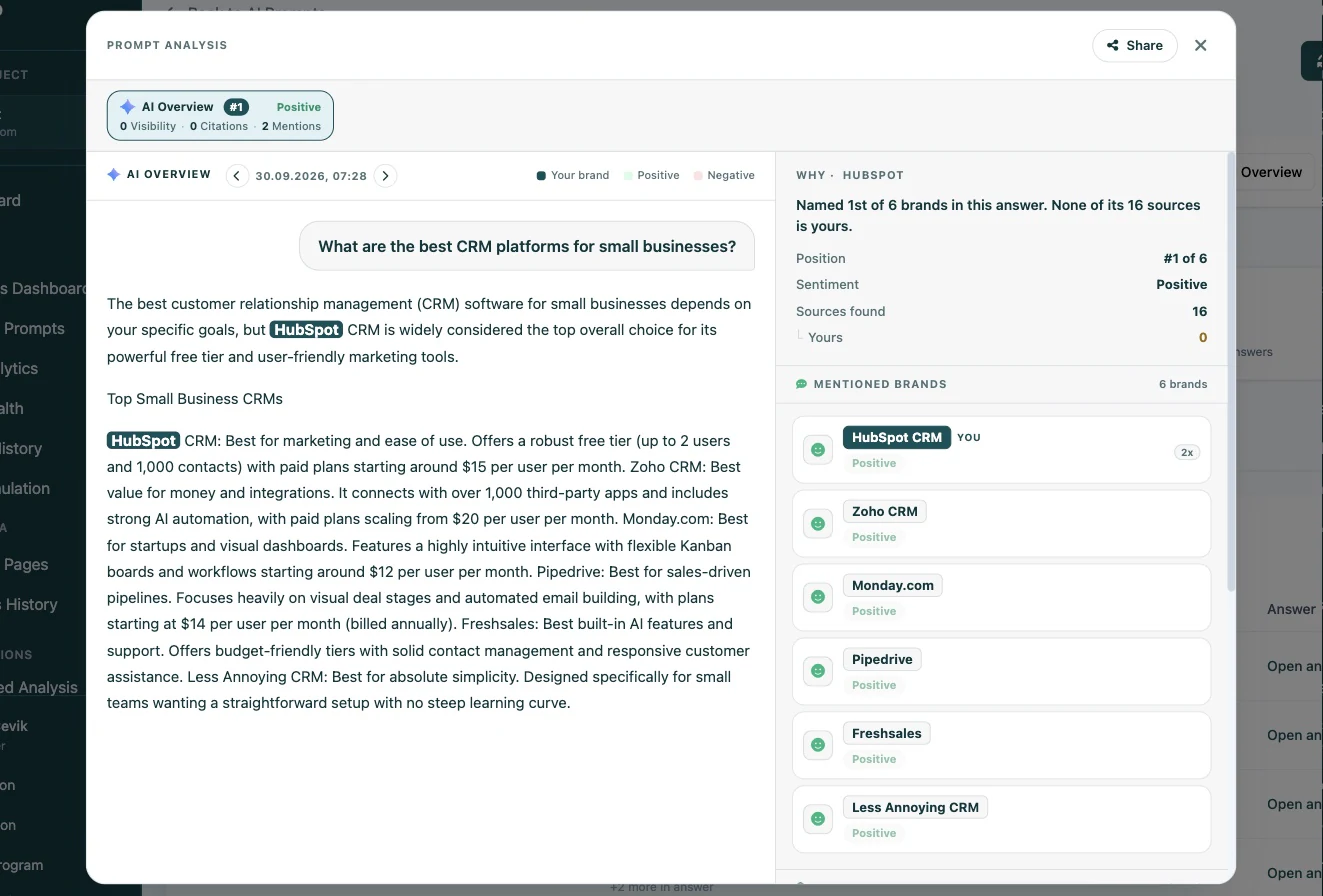Click the smiley icon on the HubSpot CRM card

point(818,450)
